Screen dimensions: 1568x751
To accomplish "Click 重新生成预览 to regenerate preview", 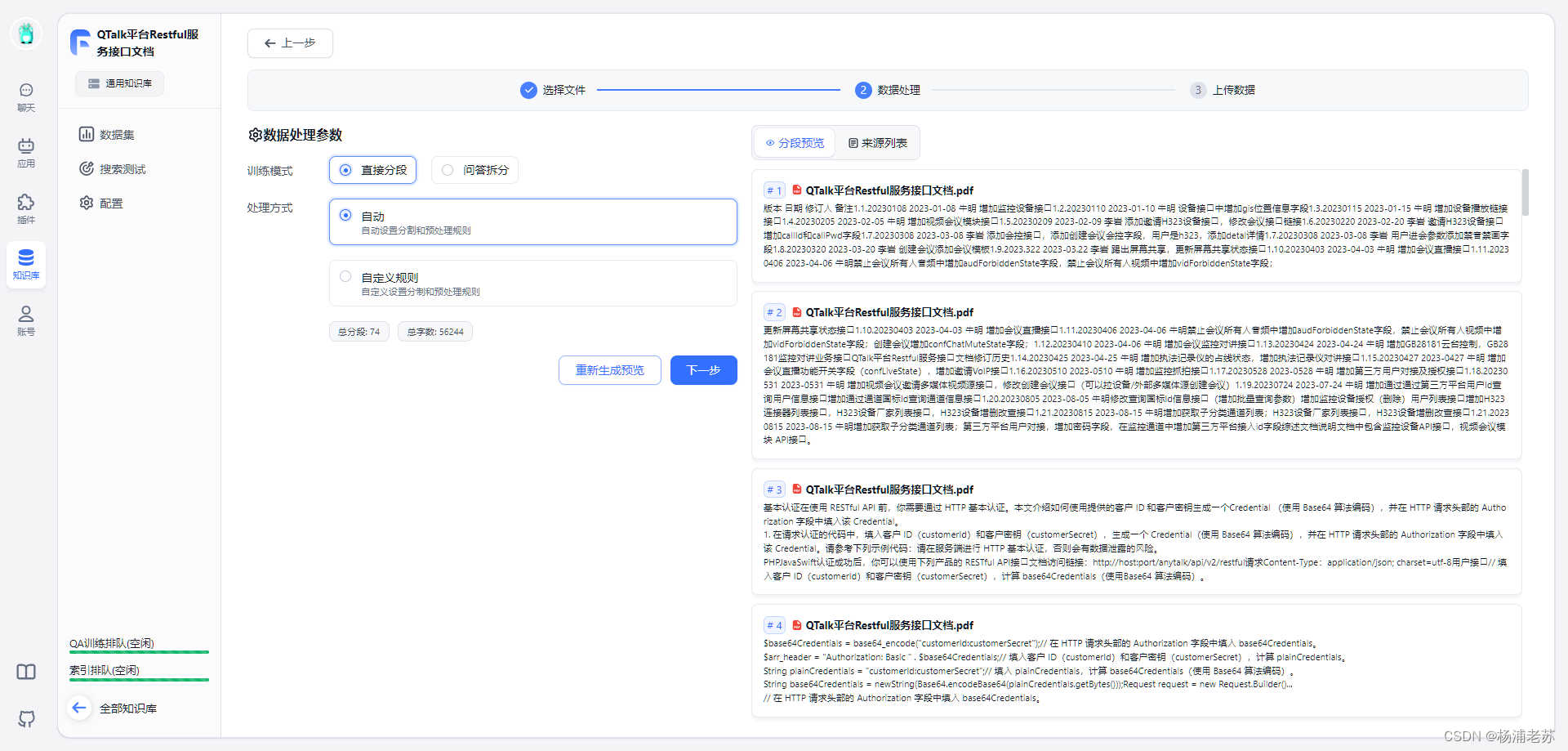I will (609, 370).
